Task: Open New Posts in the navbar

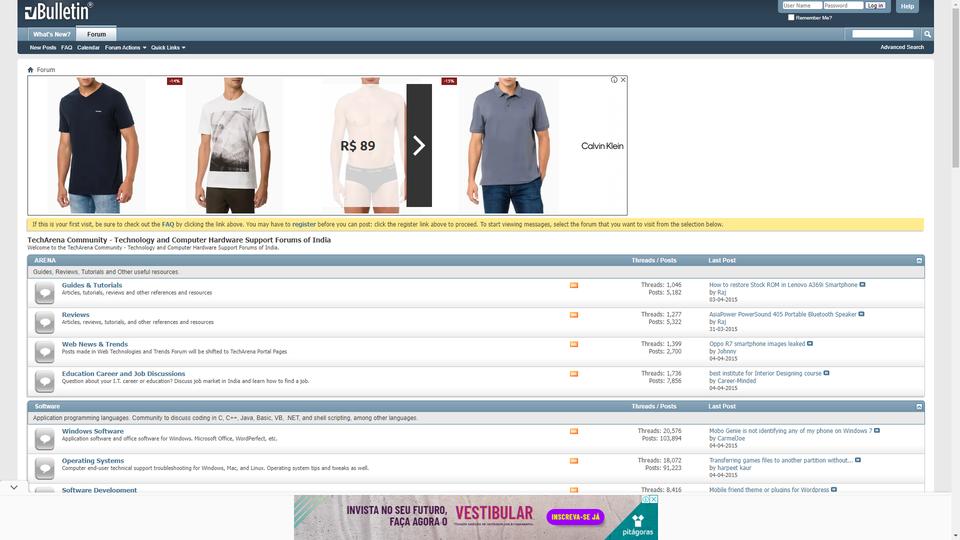Action: coord(43,47)
